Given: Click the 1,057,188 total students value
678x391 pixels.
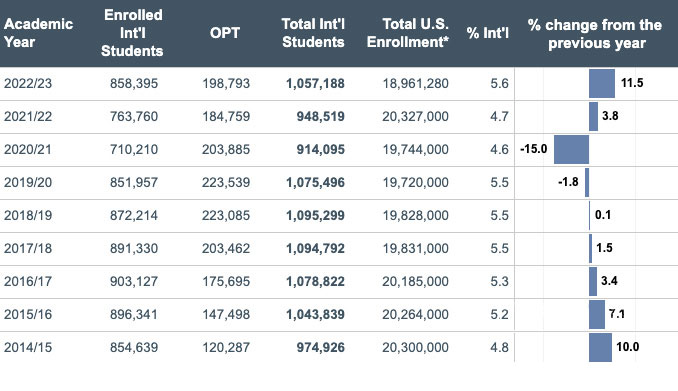Looking at the screenshot, I should coord(315,83).
